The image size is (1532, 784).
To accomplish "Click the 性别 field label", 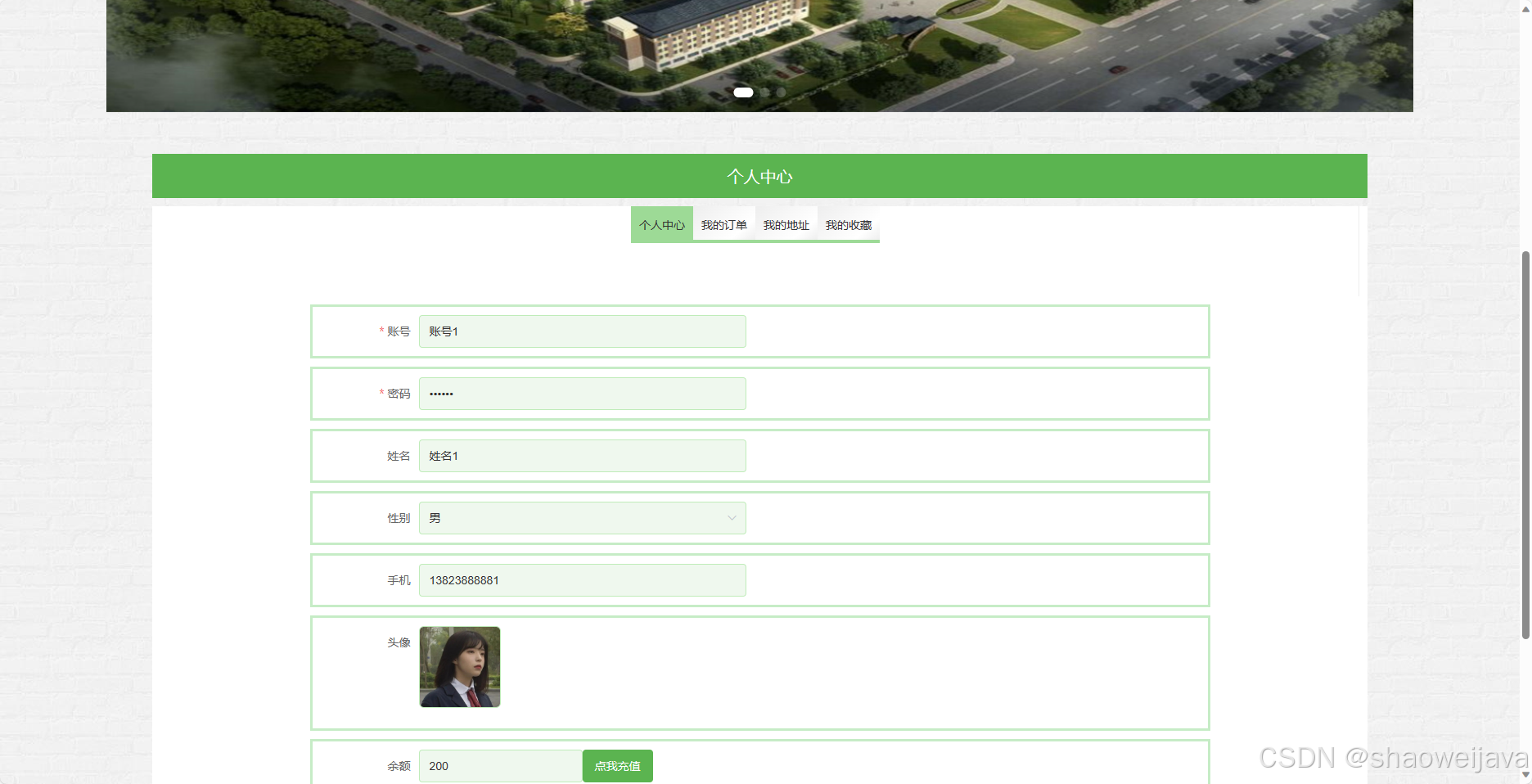I will pos(399,518).
